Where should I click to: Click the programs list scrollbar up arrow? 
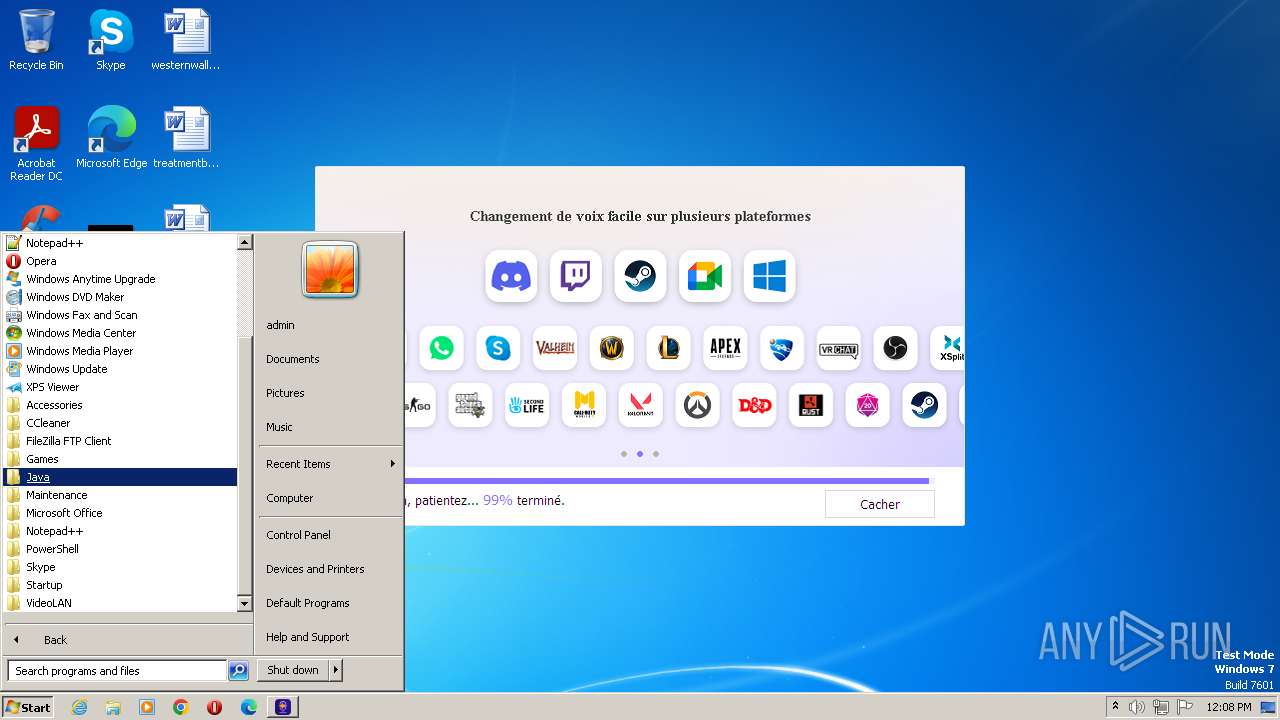(x=244, y=242)
